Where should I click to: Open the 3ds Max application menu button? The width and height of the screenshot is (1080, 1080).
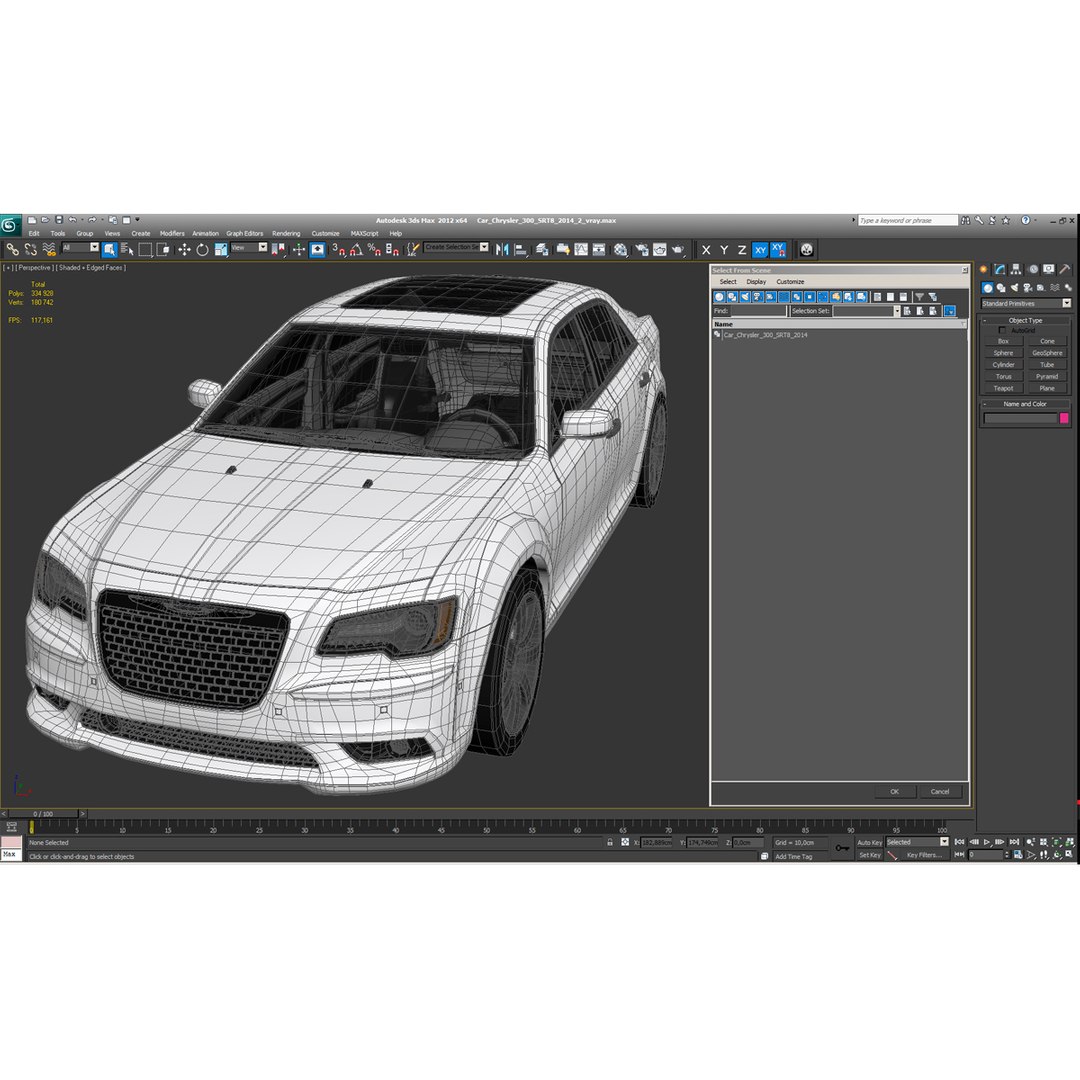point(10,225)
